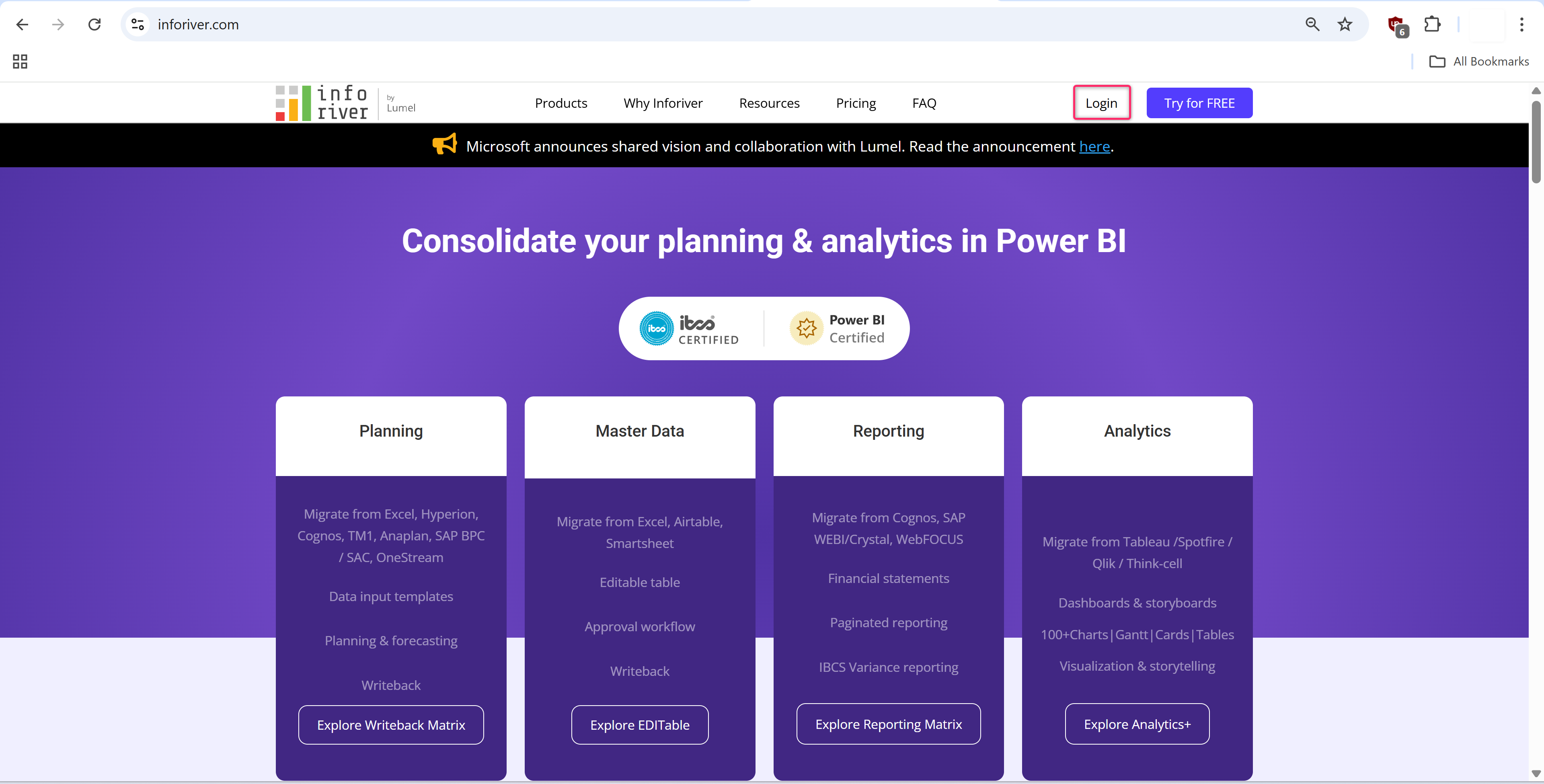Bookmark this page with the star icon

[x=1345, y=25]
